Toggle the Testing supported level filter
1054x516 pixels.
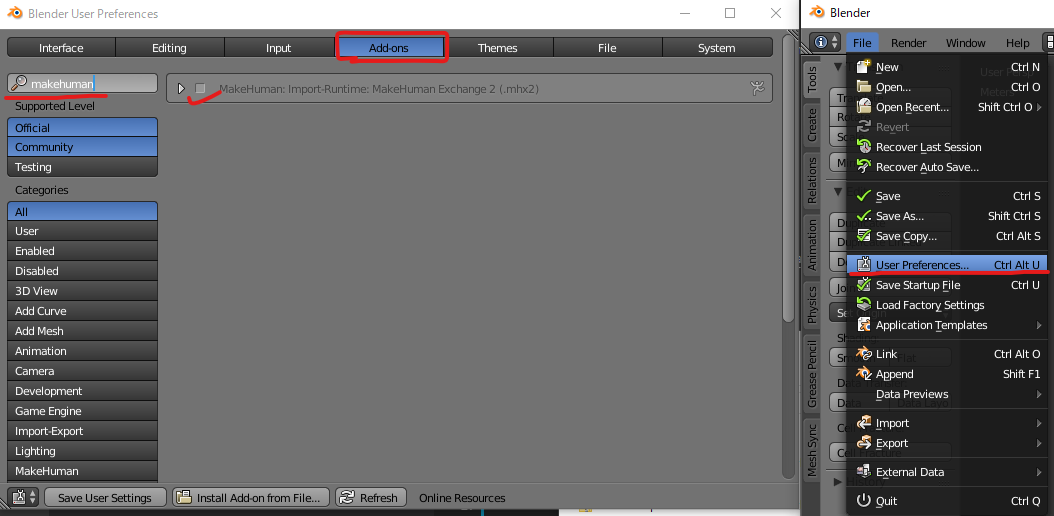tap(83, 167)
